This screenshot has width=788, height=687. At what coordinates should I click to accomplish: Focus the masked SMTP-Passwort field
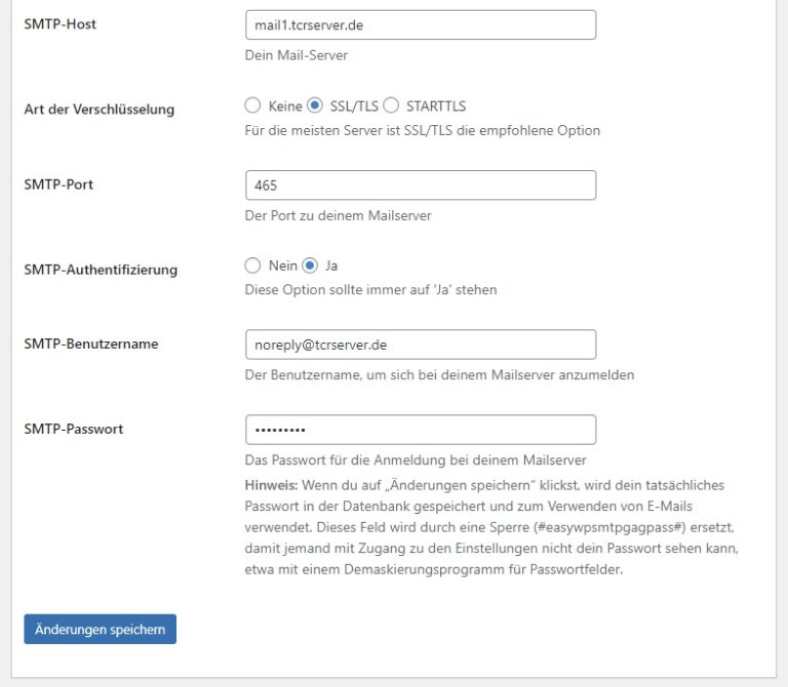420,430
